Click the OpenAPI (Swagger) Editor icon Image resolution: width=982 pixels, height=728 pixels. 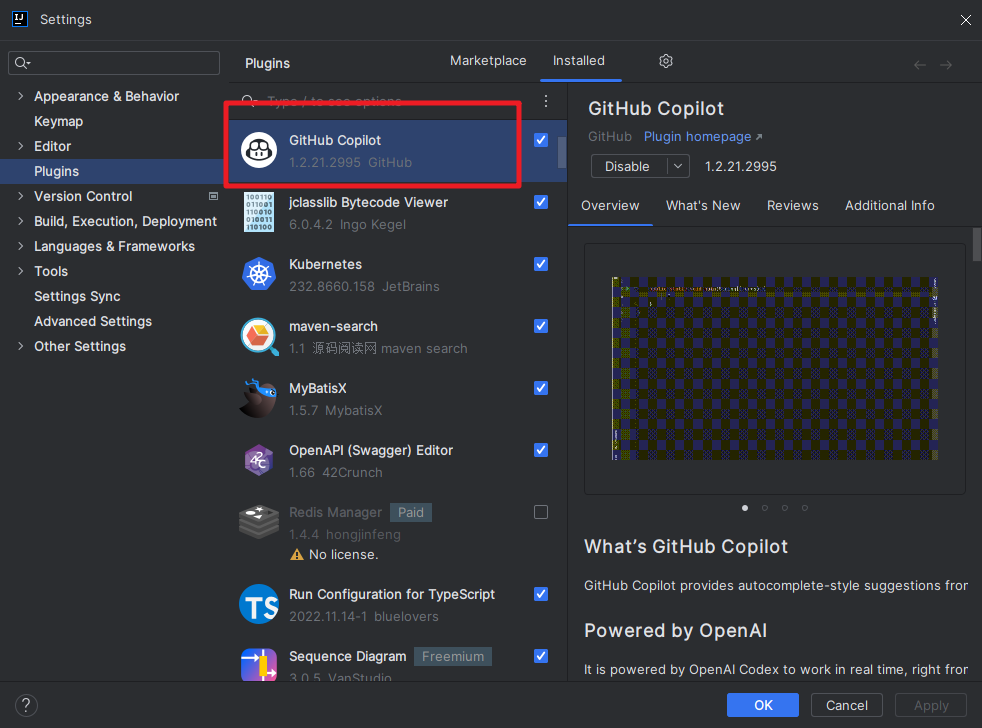[259, 460]
